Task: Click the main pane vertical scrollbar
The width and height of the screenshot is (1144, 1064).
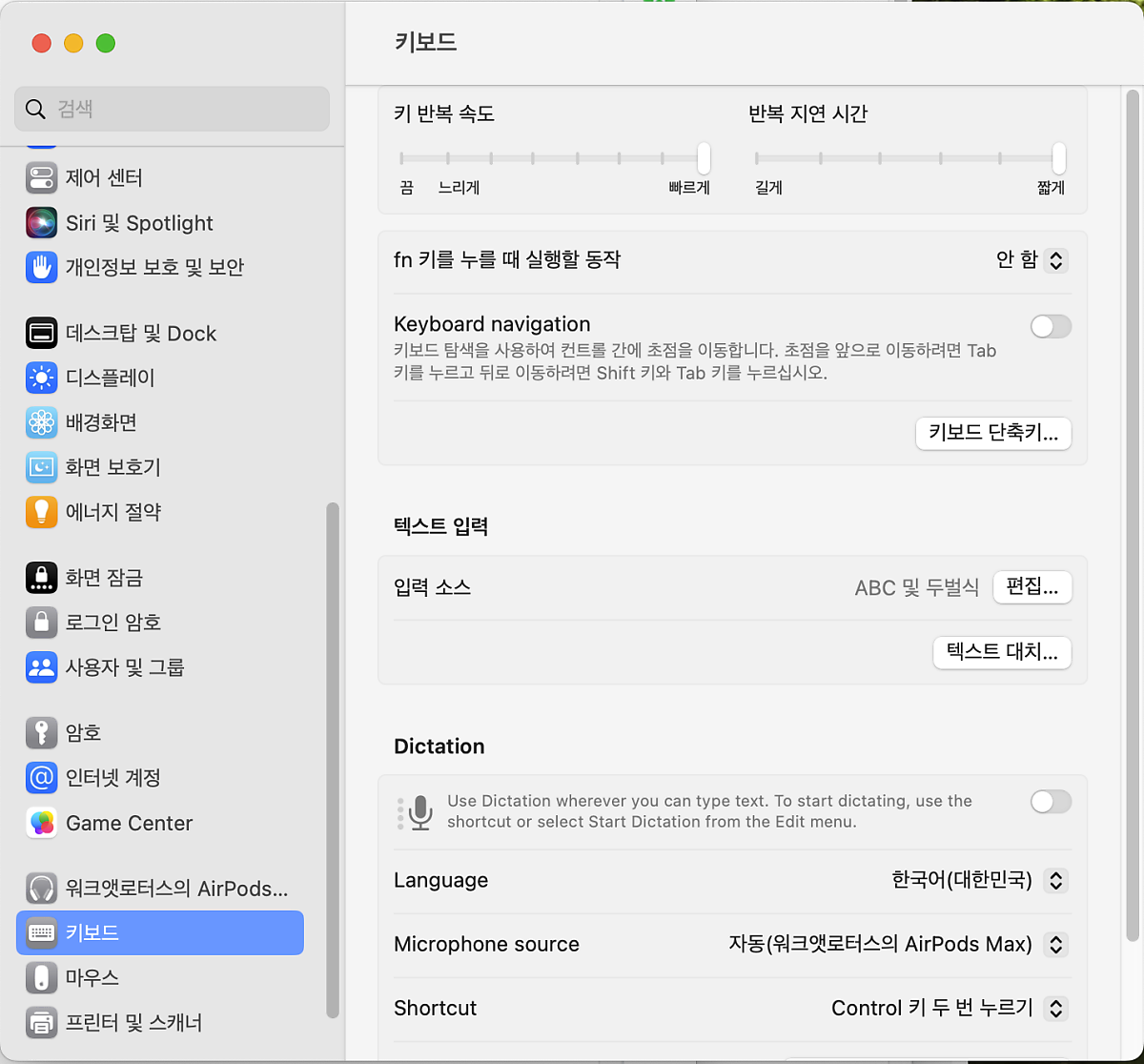Action: [1133, 515]
